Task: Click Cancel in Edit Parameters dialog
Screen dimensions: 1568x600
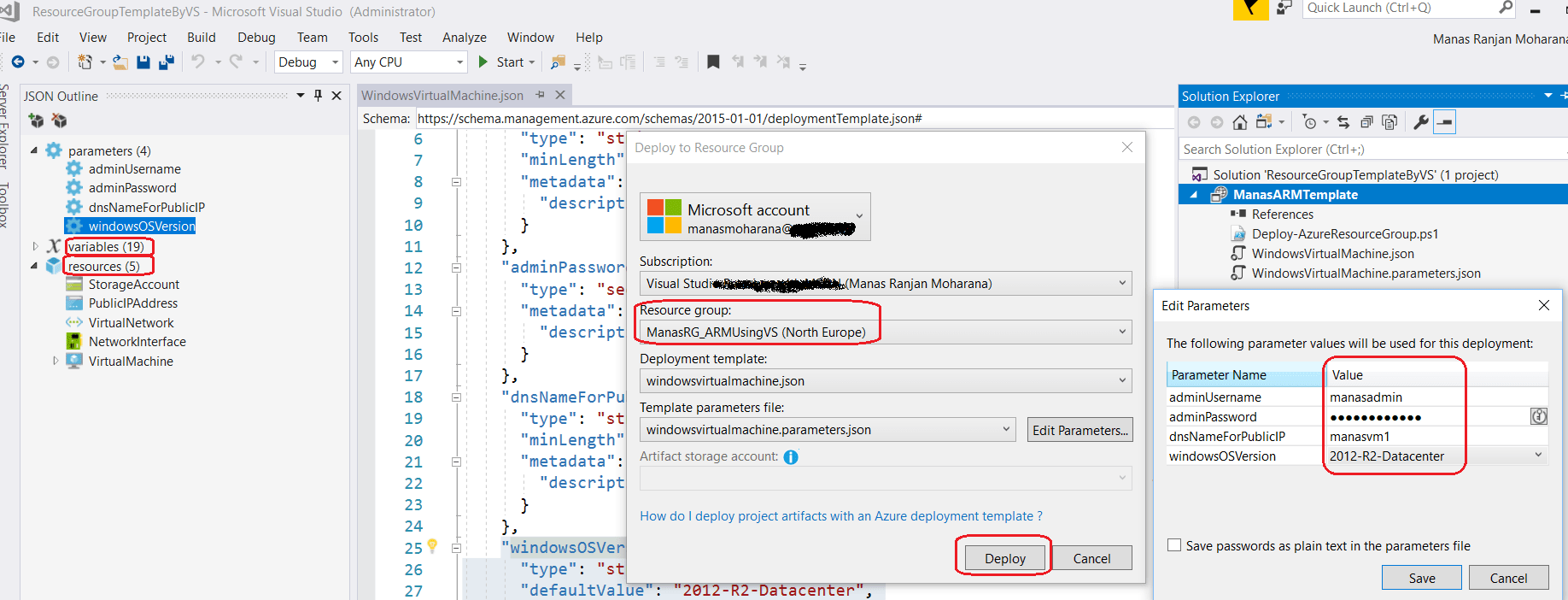Action: click(x=1508, y=578)
